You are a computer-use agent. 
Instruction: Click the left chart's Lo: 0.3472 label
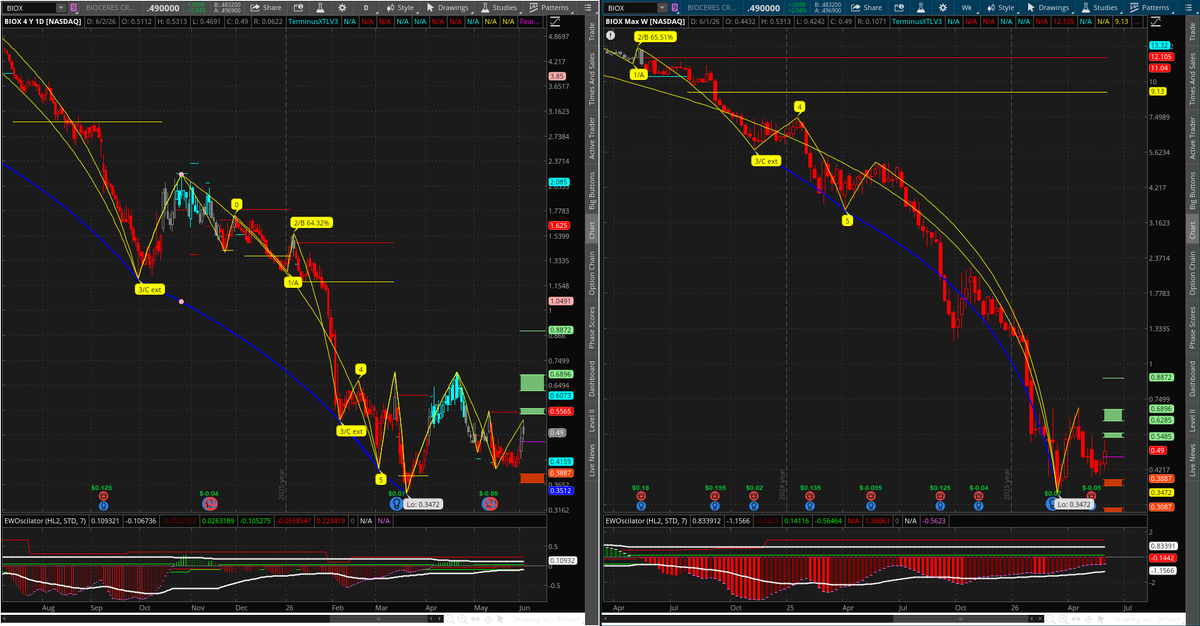tap(423, 504)
